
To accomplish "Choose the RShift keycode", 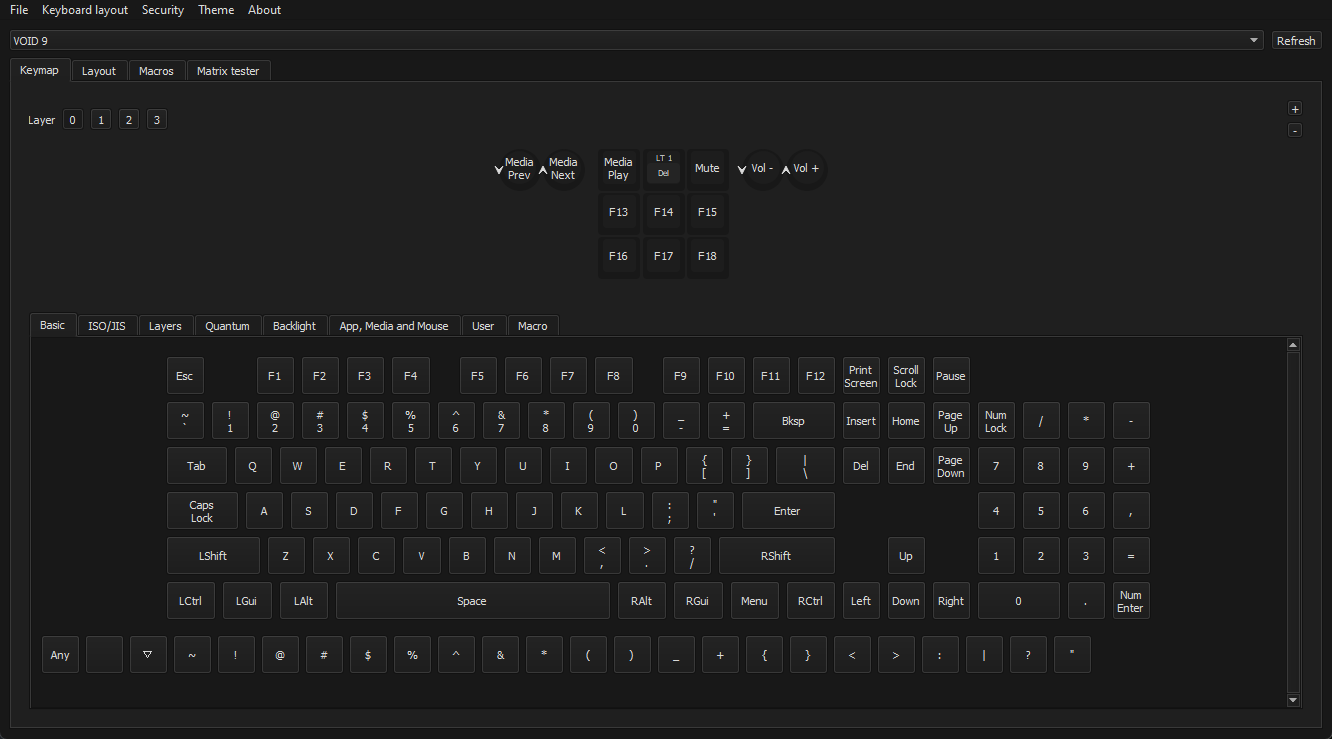I will pos(776,556).
